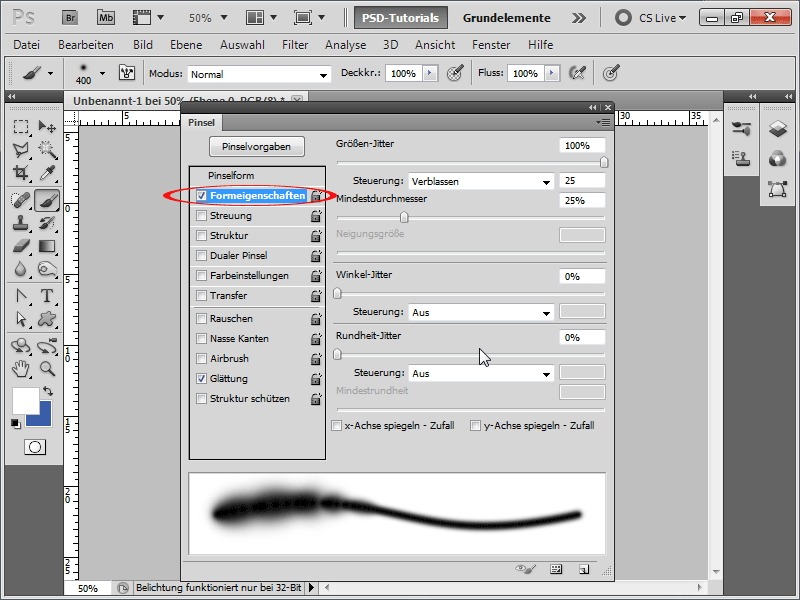Choose the Type tool
The image size is (800, 600).
(x=47, y=296)
